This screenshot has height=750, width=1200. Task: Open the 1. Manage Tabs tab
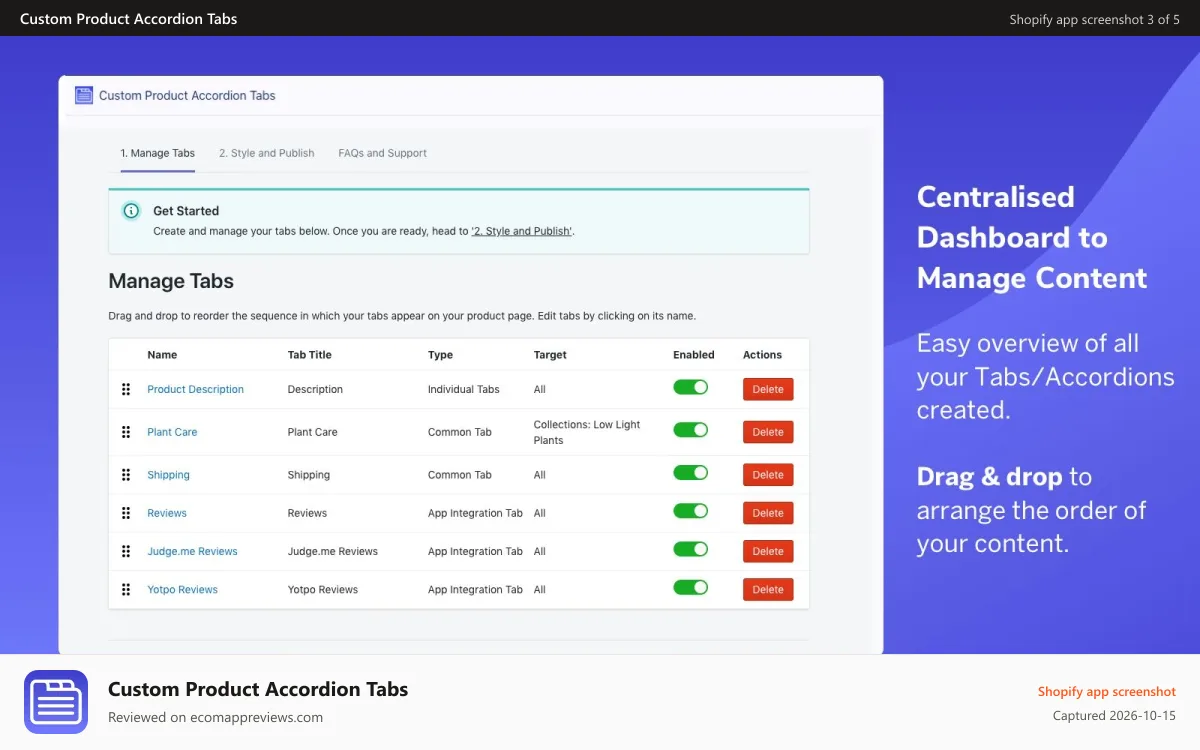(158, 153)
